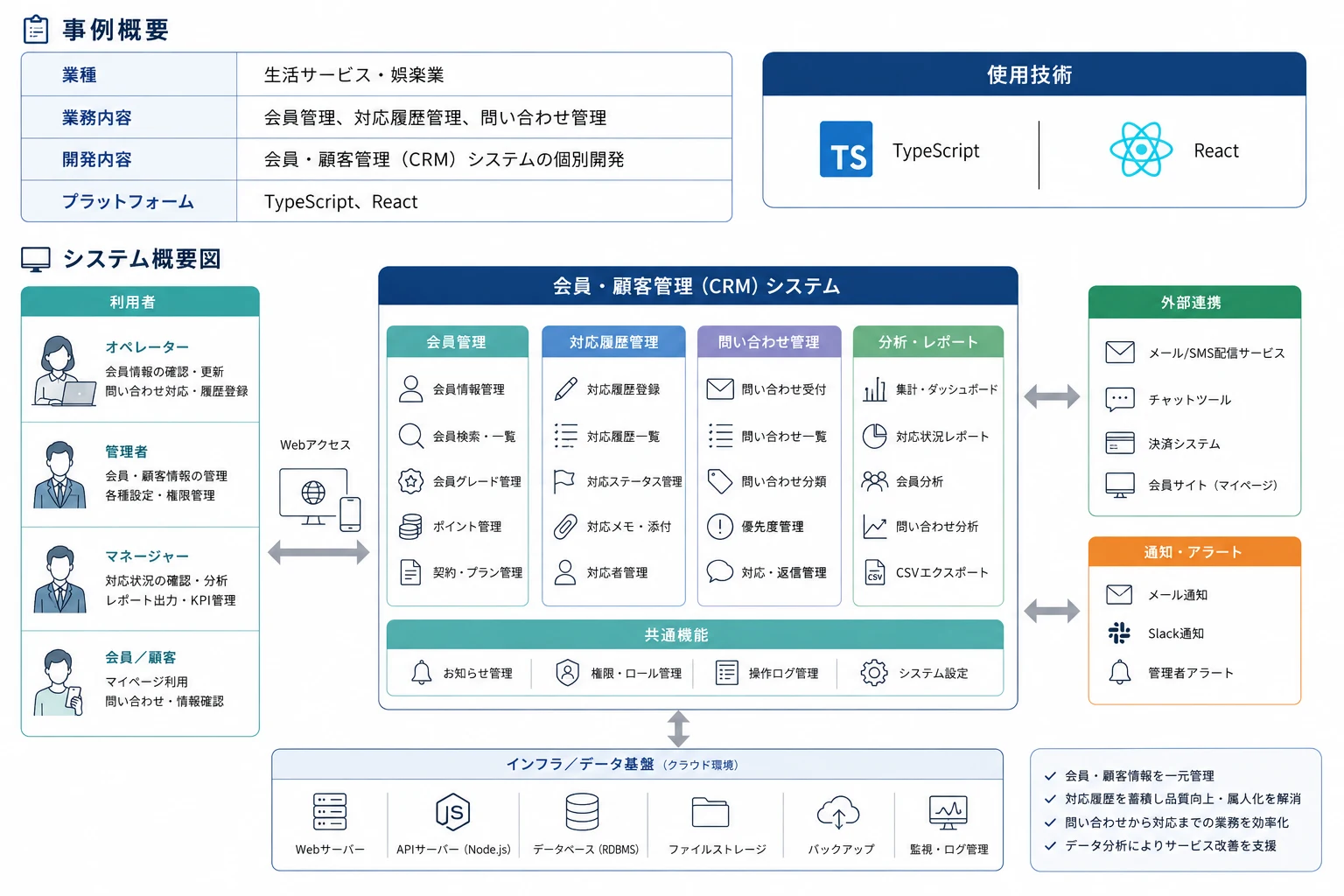This screenshot has width=1344, height=896.
Task: Click the TypeScript TS logo icon
Action: (x=845, y=150)
